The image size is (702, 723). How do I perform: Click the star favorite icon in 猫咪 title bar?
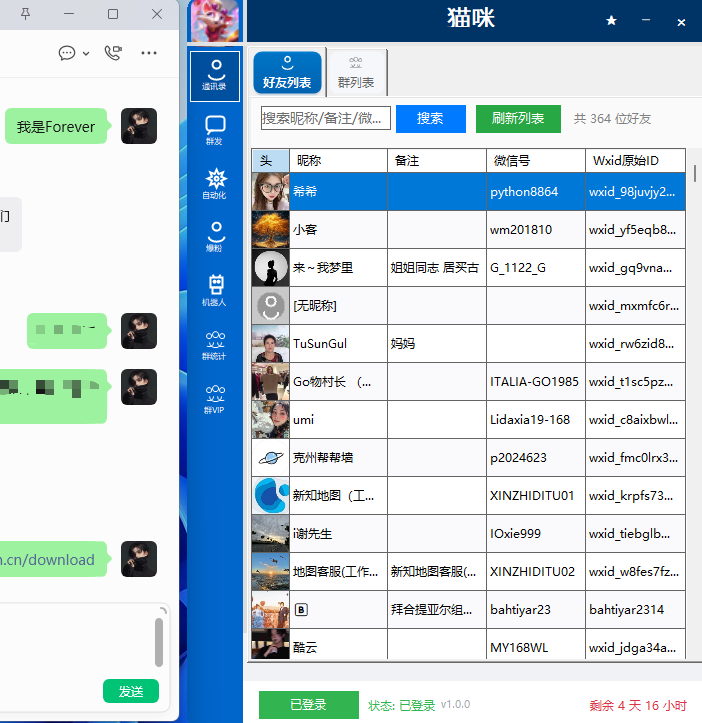pos(611,20)
